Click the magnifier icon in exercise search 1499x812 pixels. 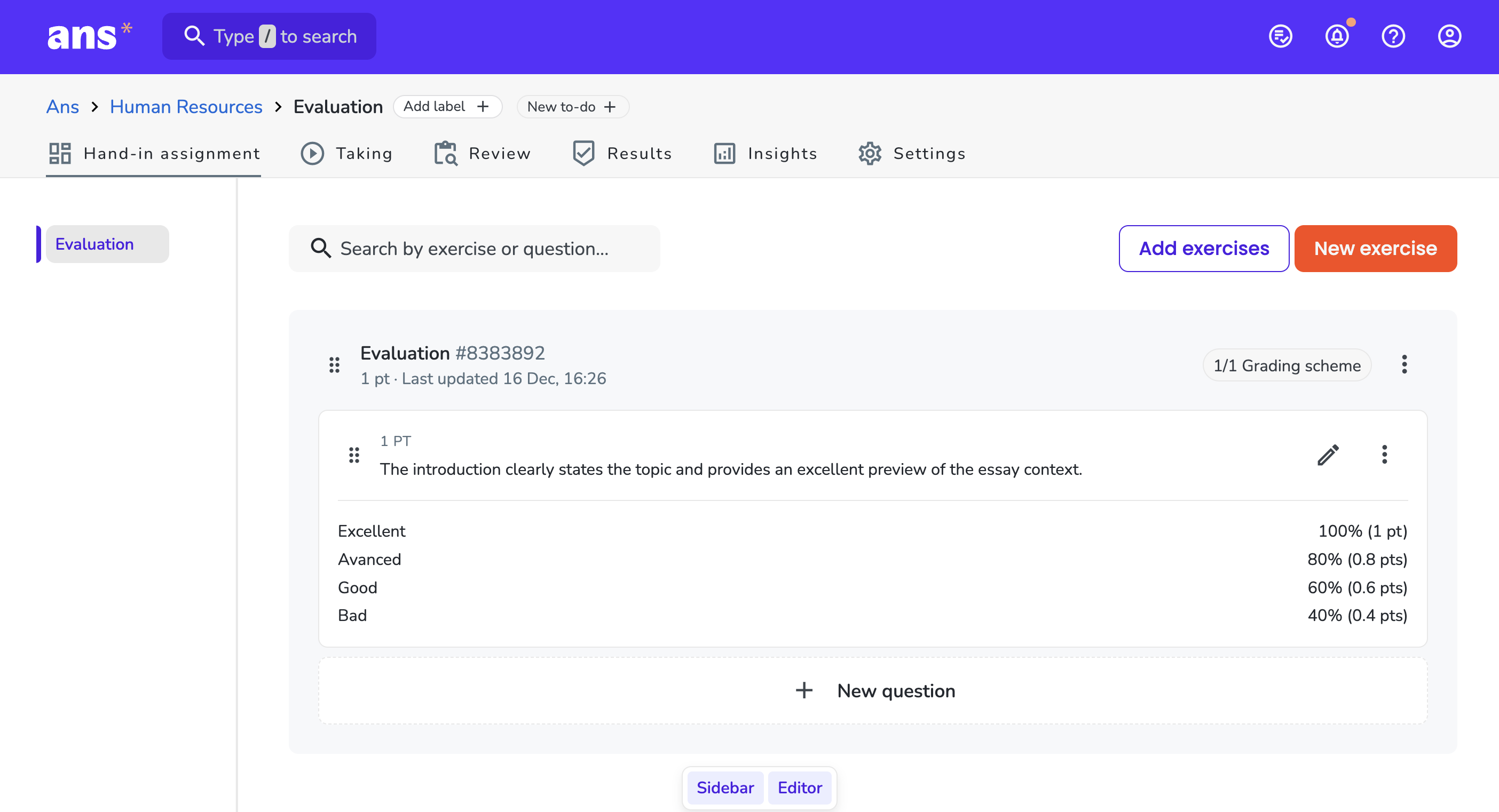pyautogui.click(x=321, y=248)
